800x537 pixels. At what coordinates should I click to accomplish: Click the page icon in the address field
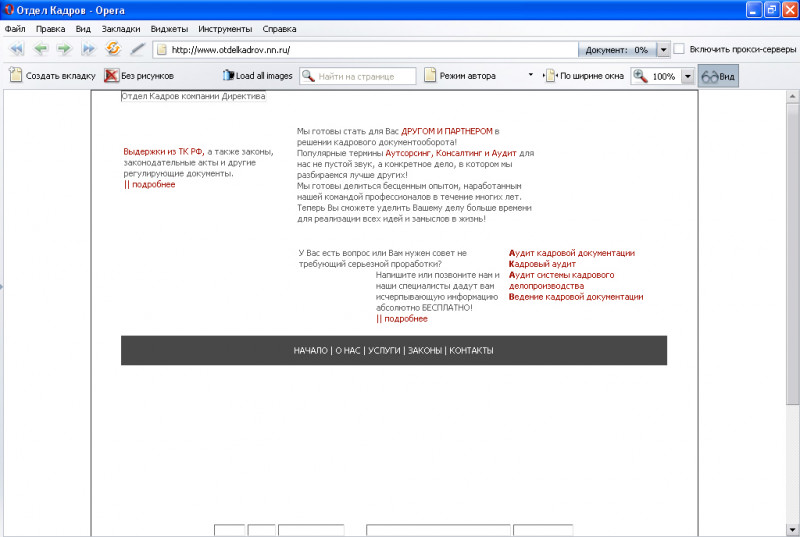(x=162, y=49)
